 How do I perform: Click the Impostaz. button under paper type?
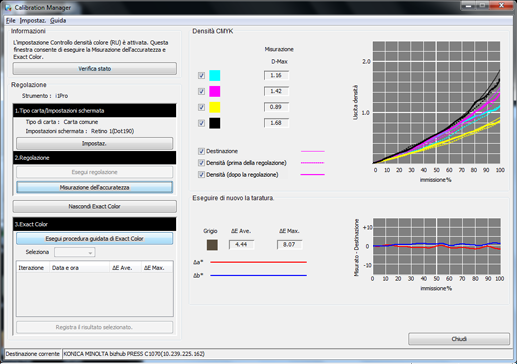(95, 144)
